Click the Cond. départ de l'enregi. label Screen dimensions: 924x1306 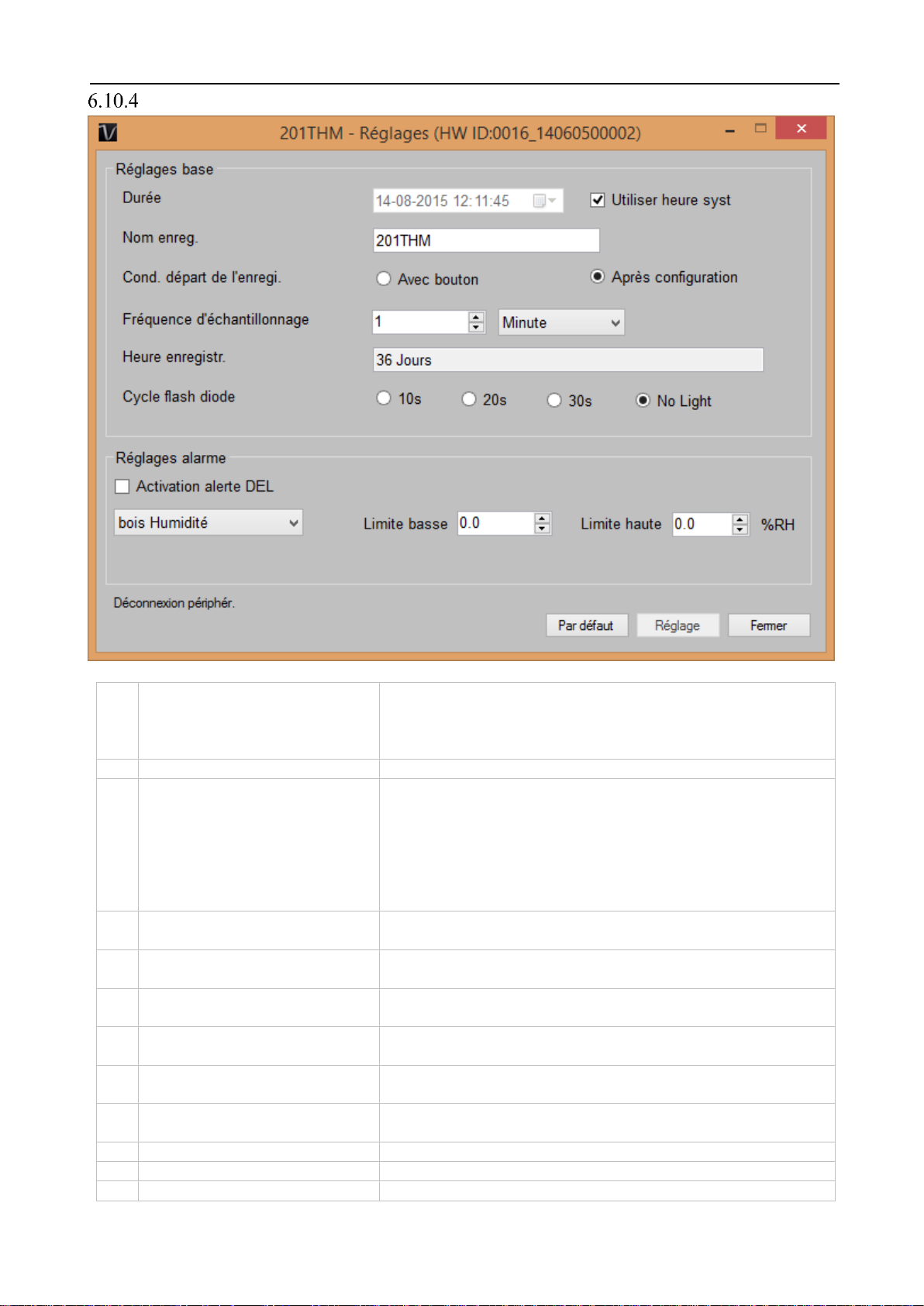(x=202, y=277)
